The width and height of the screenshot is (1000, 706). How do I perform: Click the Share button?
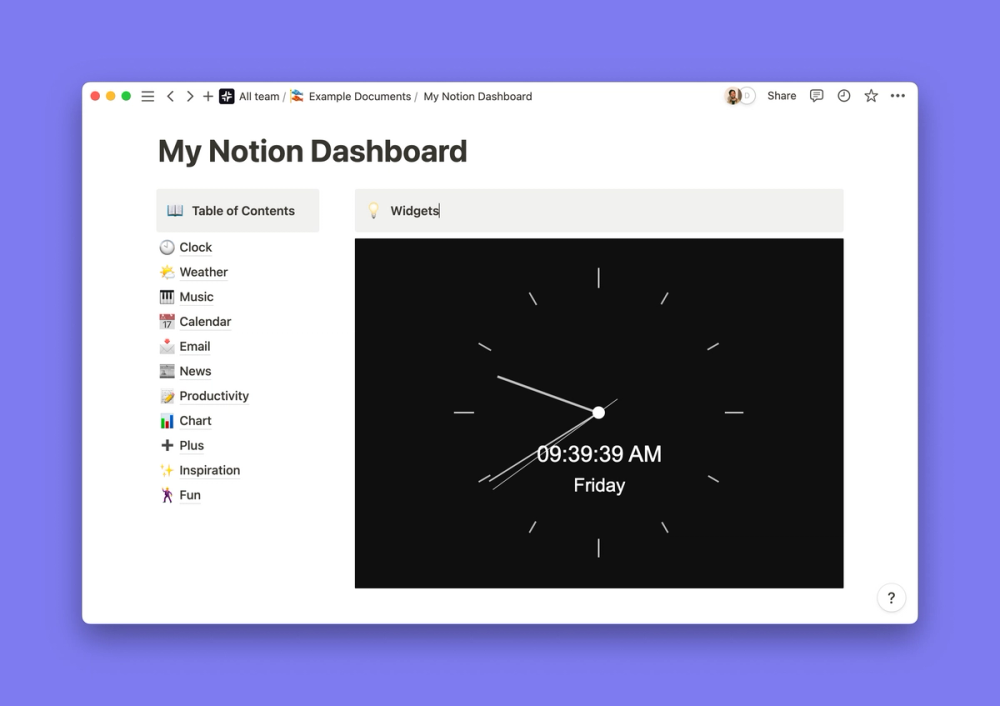(x=781, y=95)
